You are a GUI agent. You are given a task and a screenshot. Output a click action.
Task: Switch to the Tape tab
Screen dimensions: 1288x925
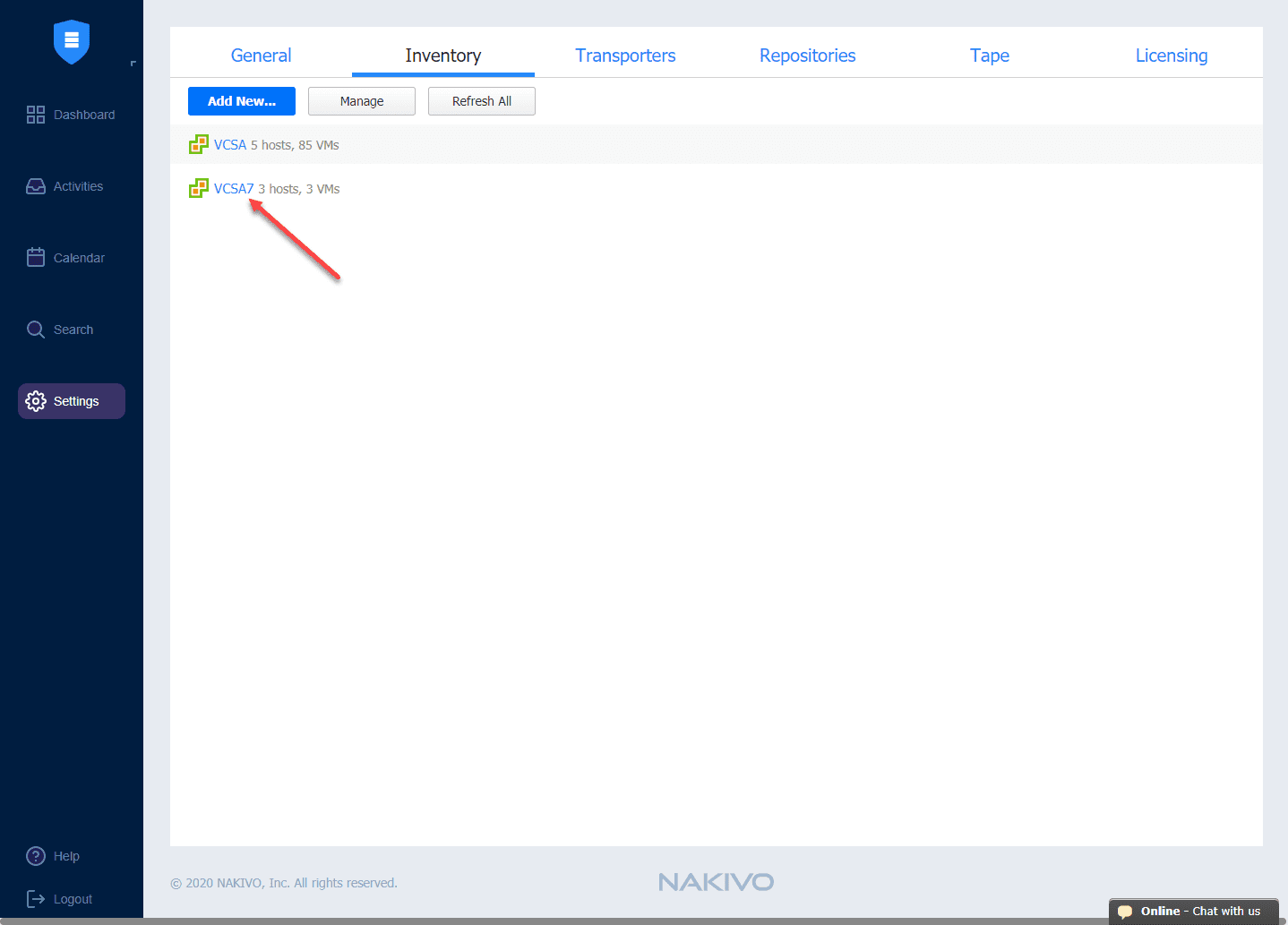(x=990, y=55)
